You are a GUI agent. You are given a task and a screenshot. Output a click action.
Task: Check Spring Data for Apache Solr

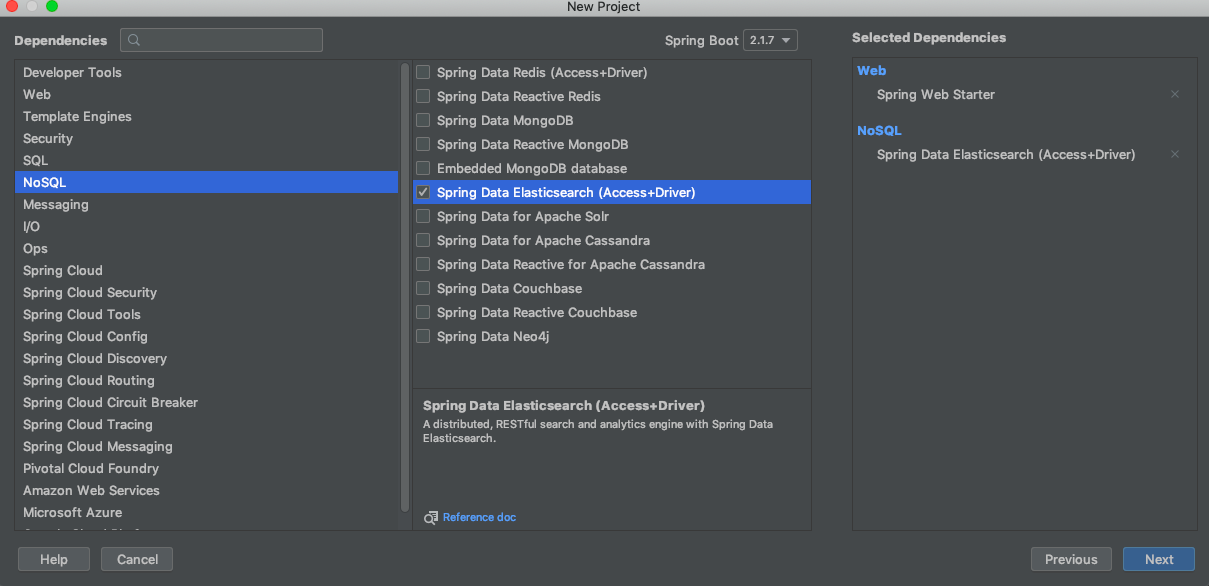pos(423,216)
